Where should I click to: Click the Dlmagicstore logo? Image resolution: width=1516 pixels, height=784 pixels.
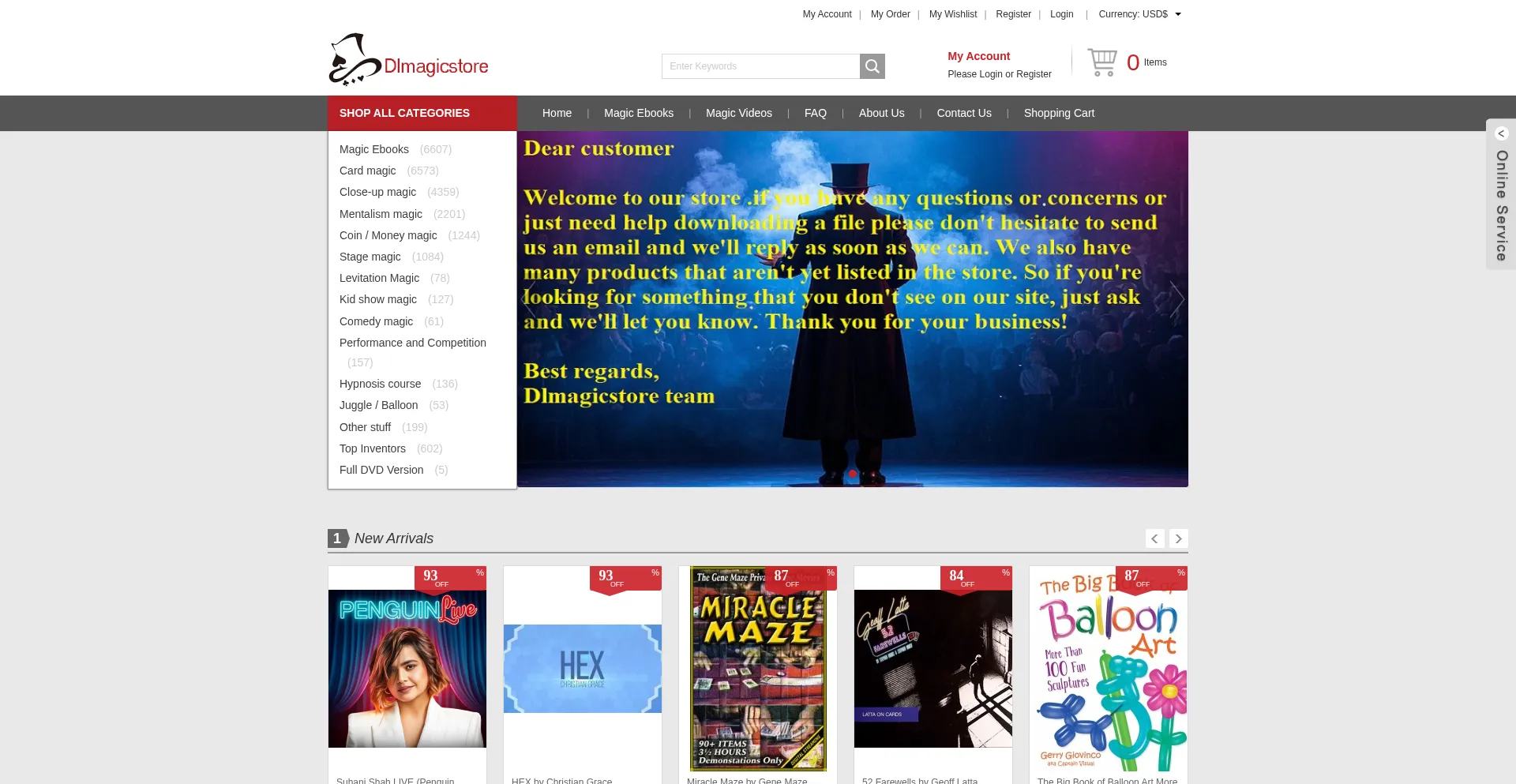(x=408, y=60)
